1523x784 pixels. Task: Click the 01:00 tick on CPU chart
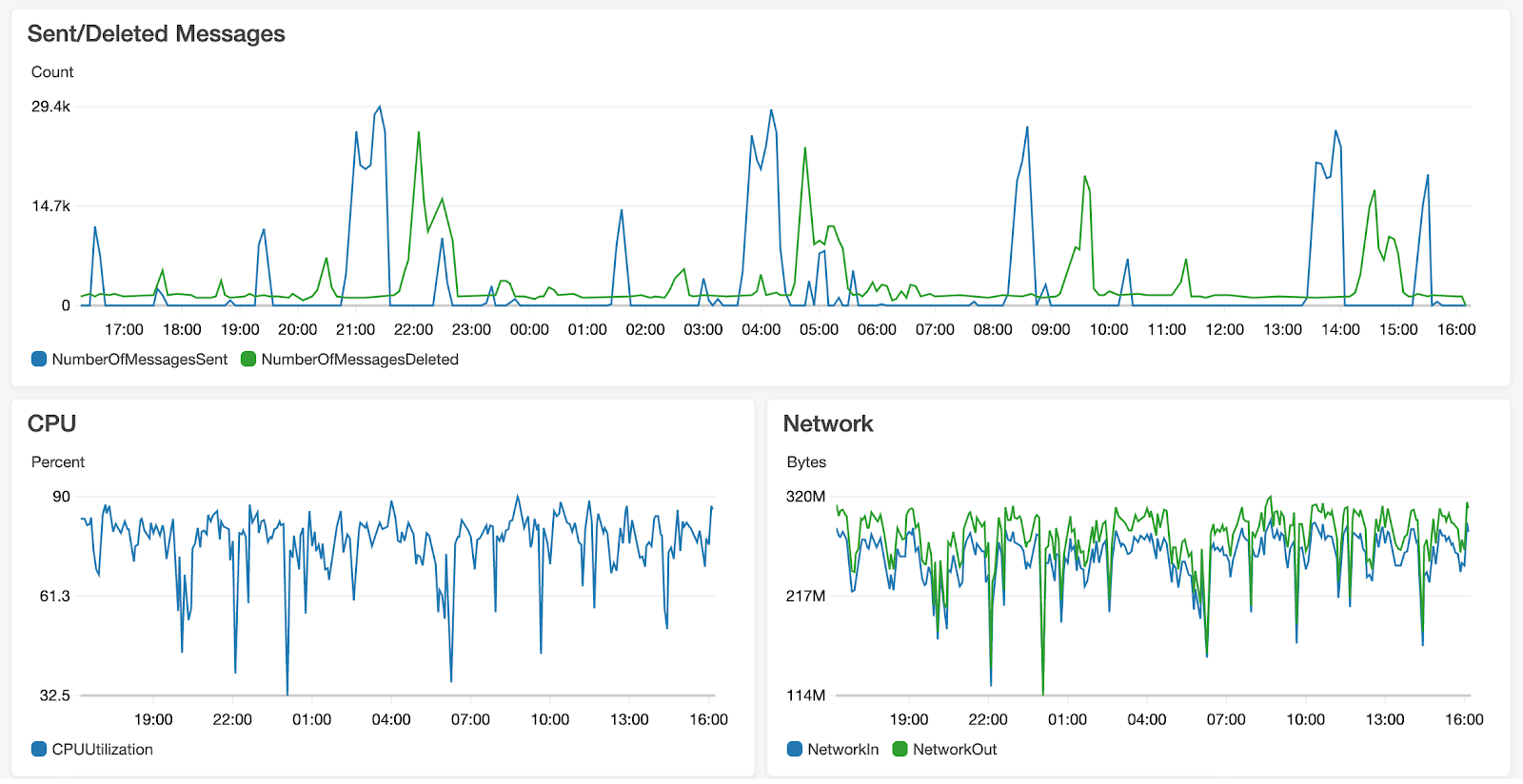[311, 719]
